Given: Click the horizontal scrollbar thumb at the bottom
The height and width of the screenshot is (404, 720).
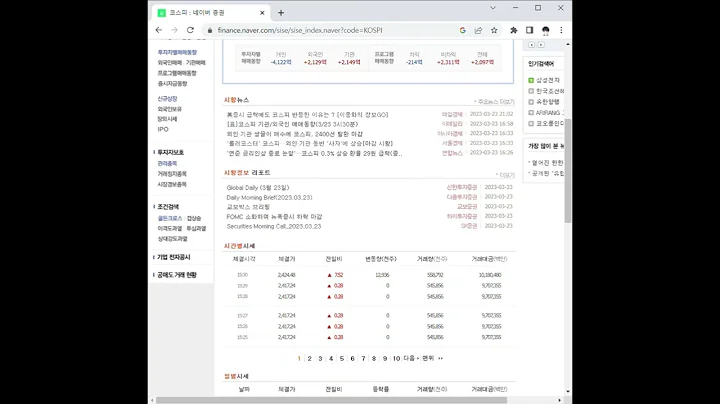Looking at the screenshot, I should 332,400.
